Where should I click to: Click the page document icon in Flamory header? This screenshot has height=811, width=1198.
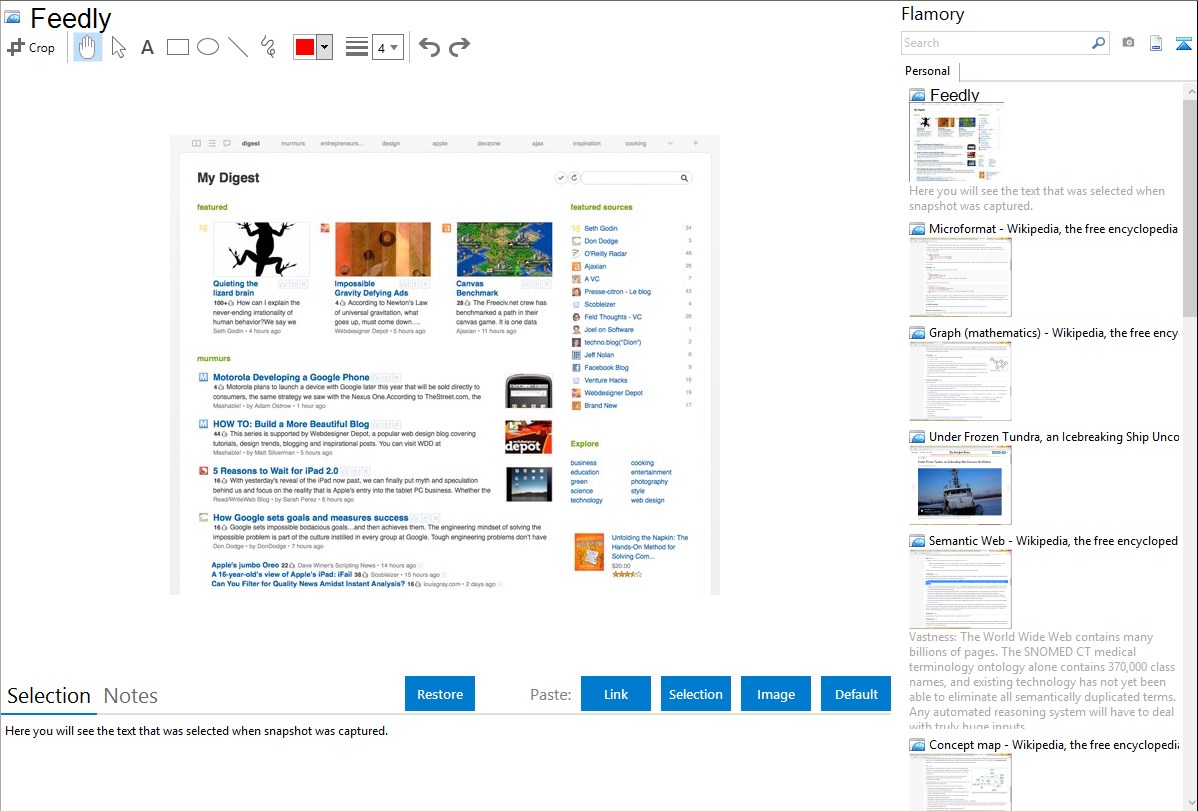pos(1156,43)
